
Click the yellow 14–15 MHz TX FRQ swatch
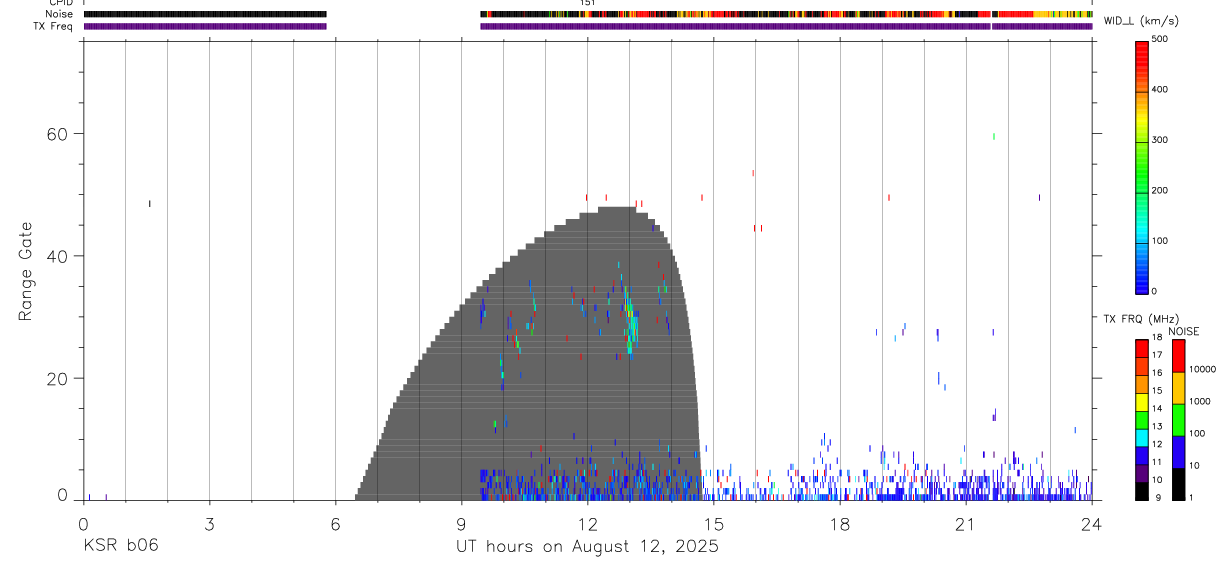point(1142,401)
